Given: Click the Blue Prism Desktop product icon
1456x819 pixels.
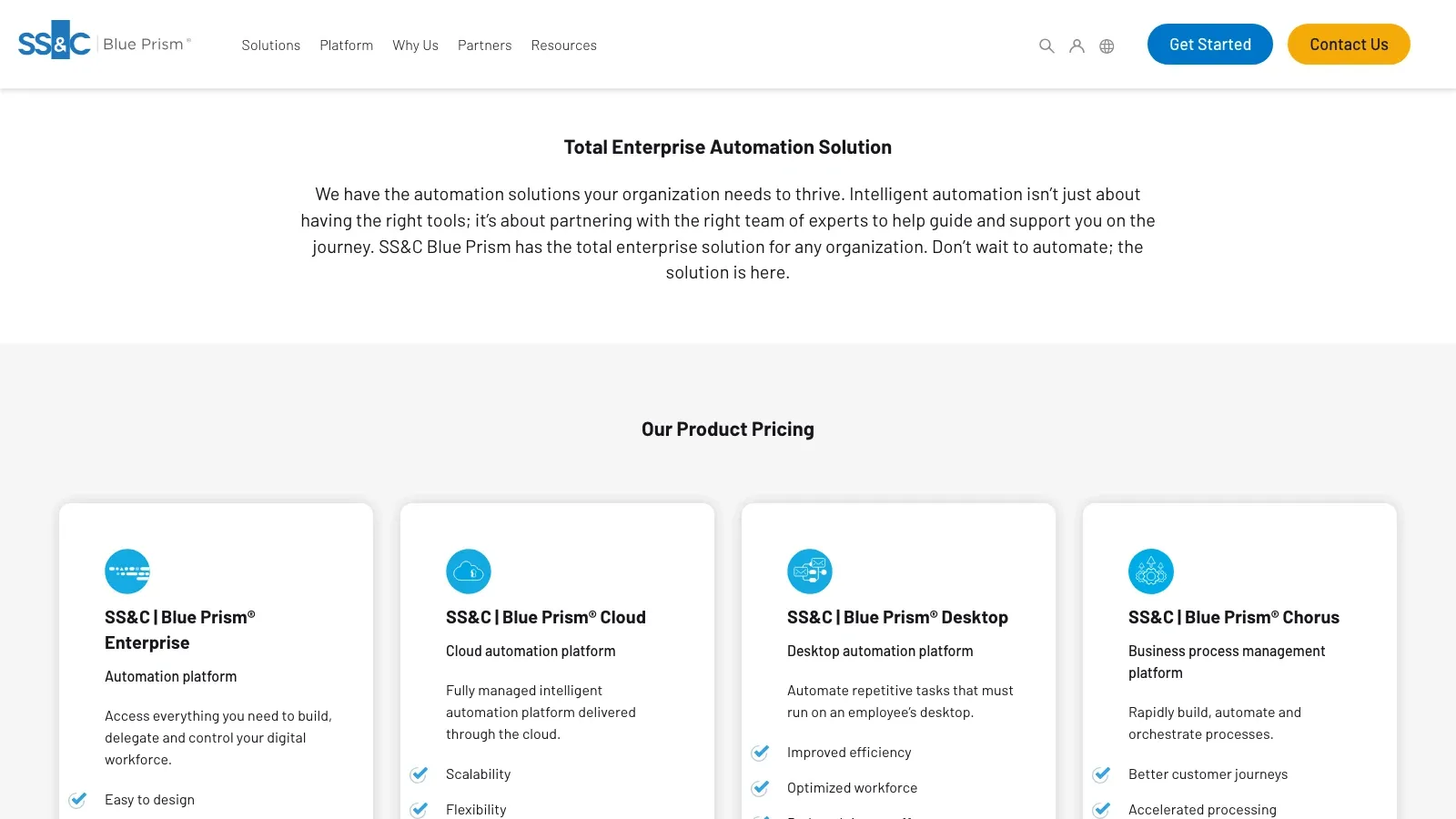Looking at the screenshot, I should pos(810,571).
